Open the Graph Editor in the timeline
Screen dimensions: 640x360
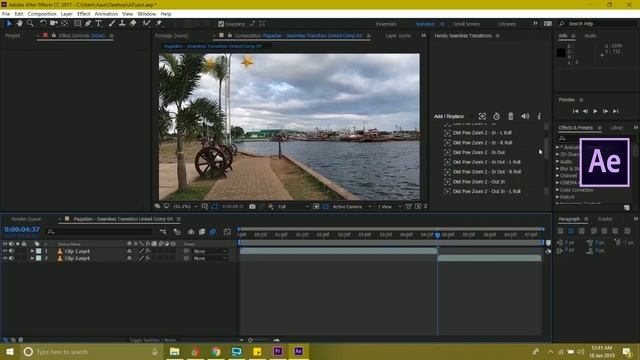[227, 232]
